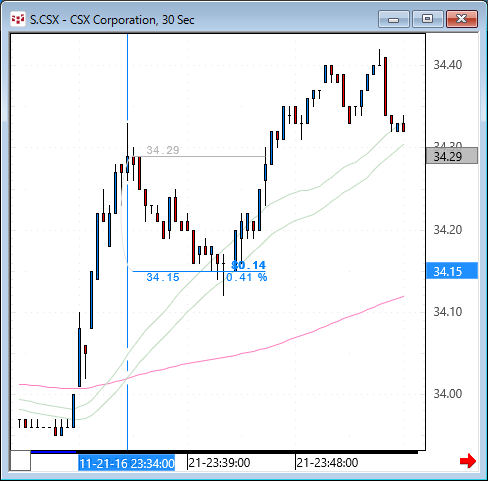The width and height of the screenshot is (488, 481).
Task: Click the $0.14 measurement label on chart
Action: (248, 265)
